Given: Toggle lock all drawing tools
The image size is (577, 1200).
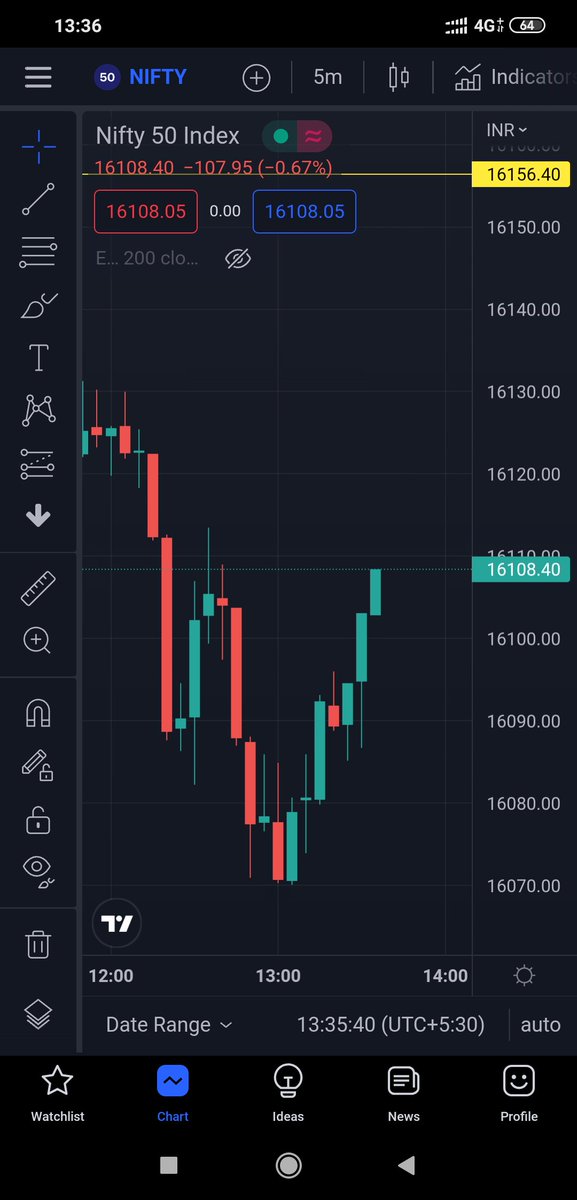Looking at the screenshot, I should coord(38,820).
